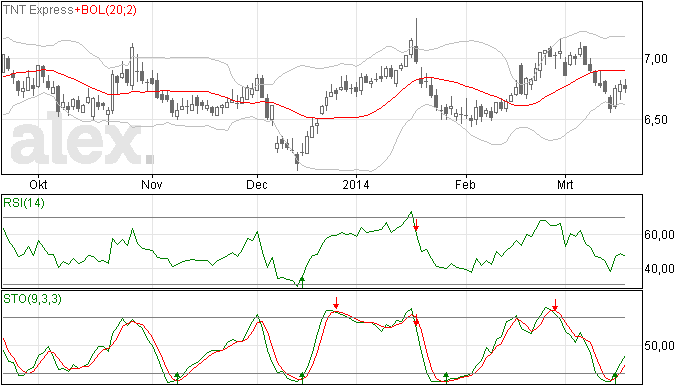690x387 pixels.
Task: Click the 7,00 price axis value
Action: tap(656, 59)
